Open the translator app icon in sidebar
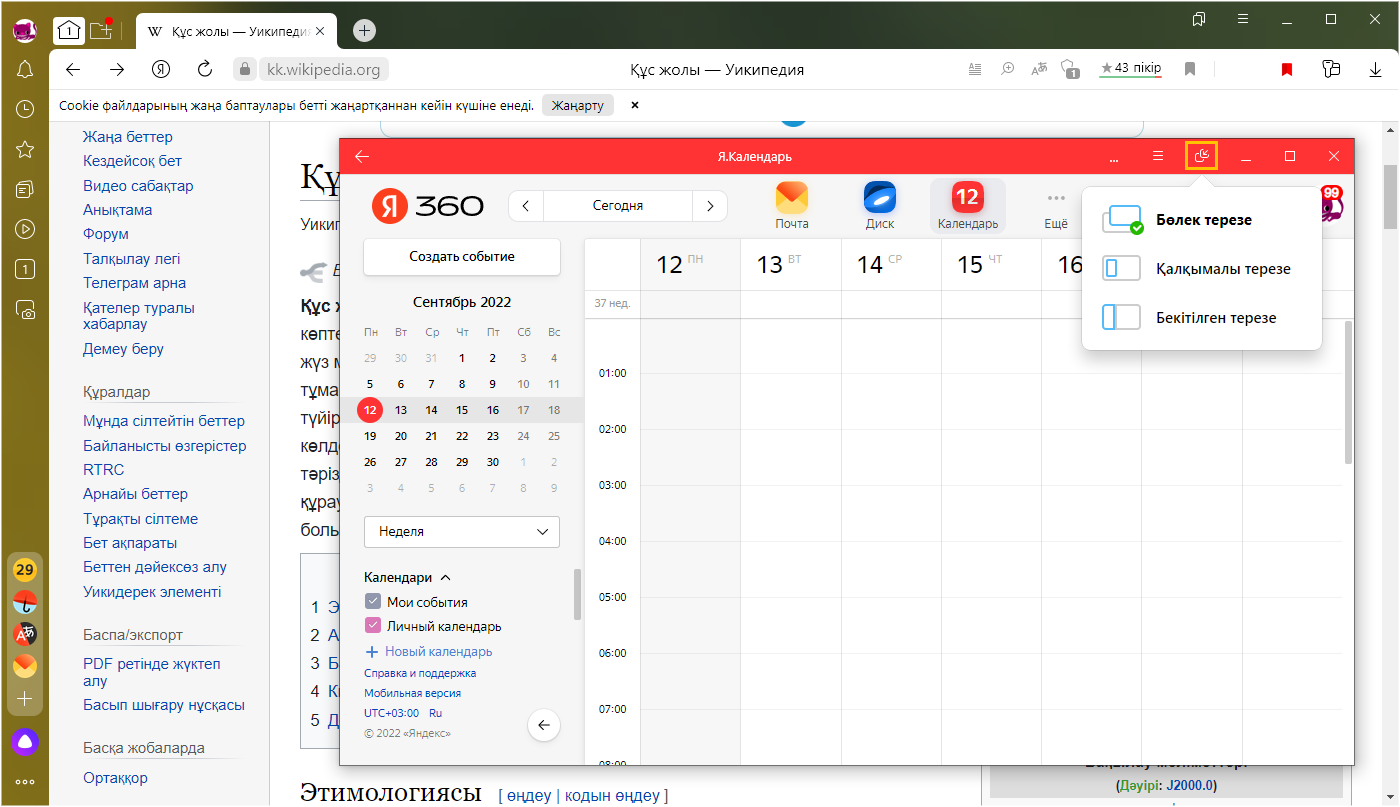The image size is (1400, 807). tap(25, 634)
